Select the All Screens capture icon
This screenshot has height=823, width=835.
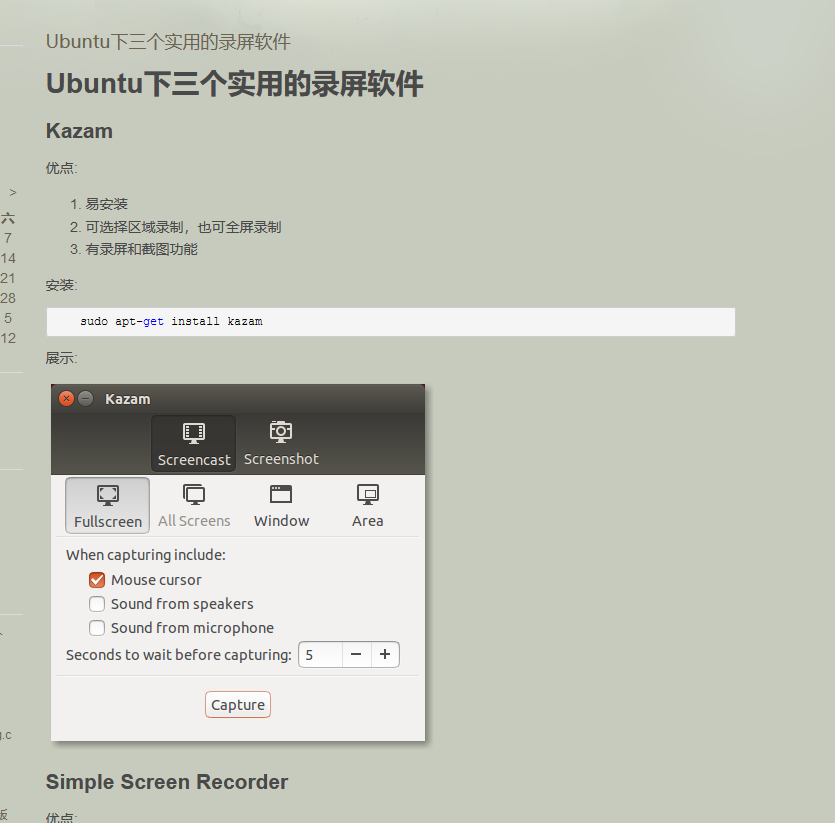[x=194, y=495]
